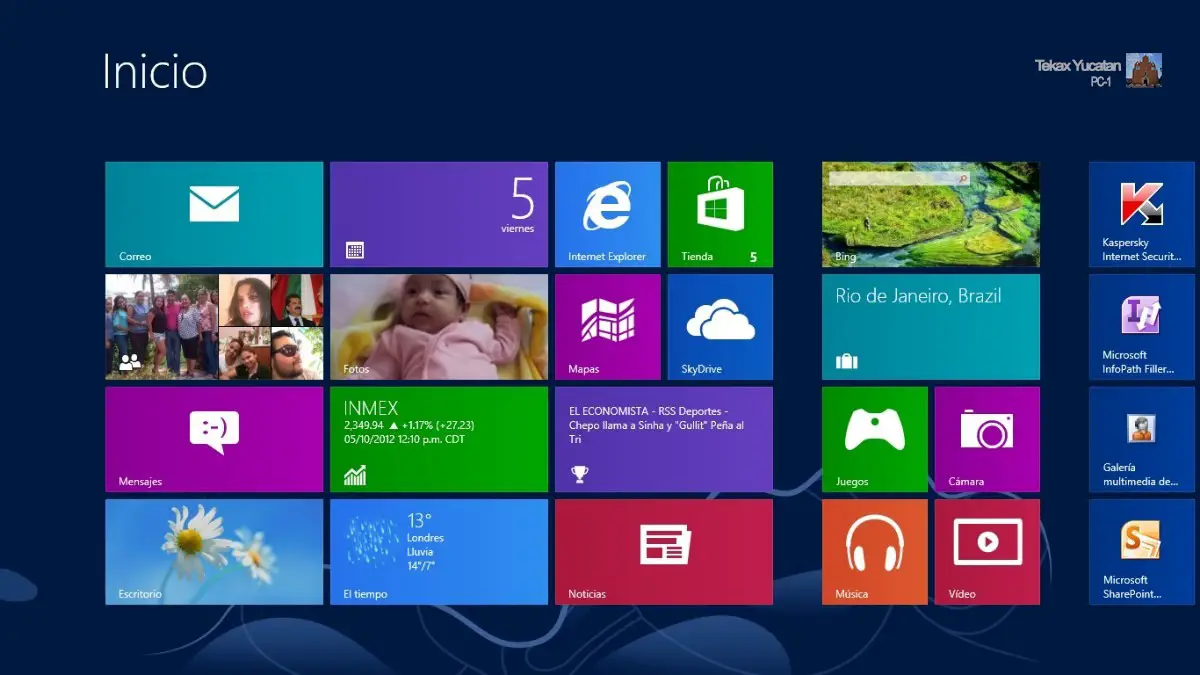This screenshot has width=1200, height=675.
Task: Click the Inicio heading text
Action: click(155, 71)
